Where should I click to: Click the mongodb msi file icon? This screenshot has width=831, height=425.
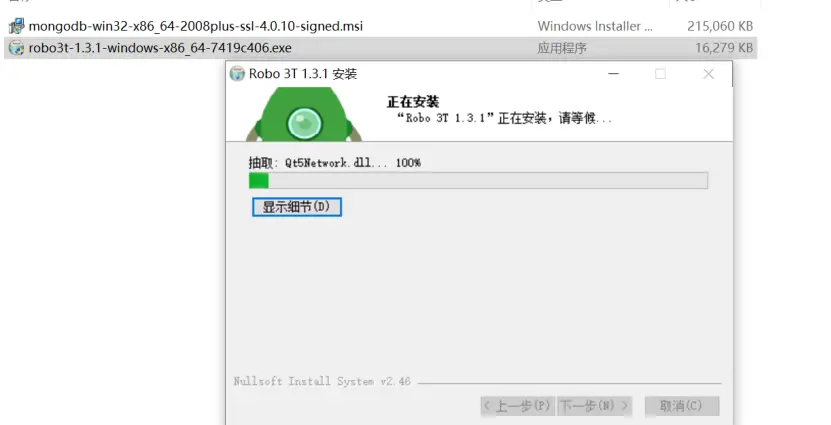click(16, 26)
